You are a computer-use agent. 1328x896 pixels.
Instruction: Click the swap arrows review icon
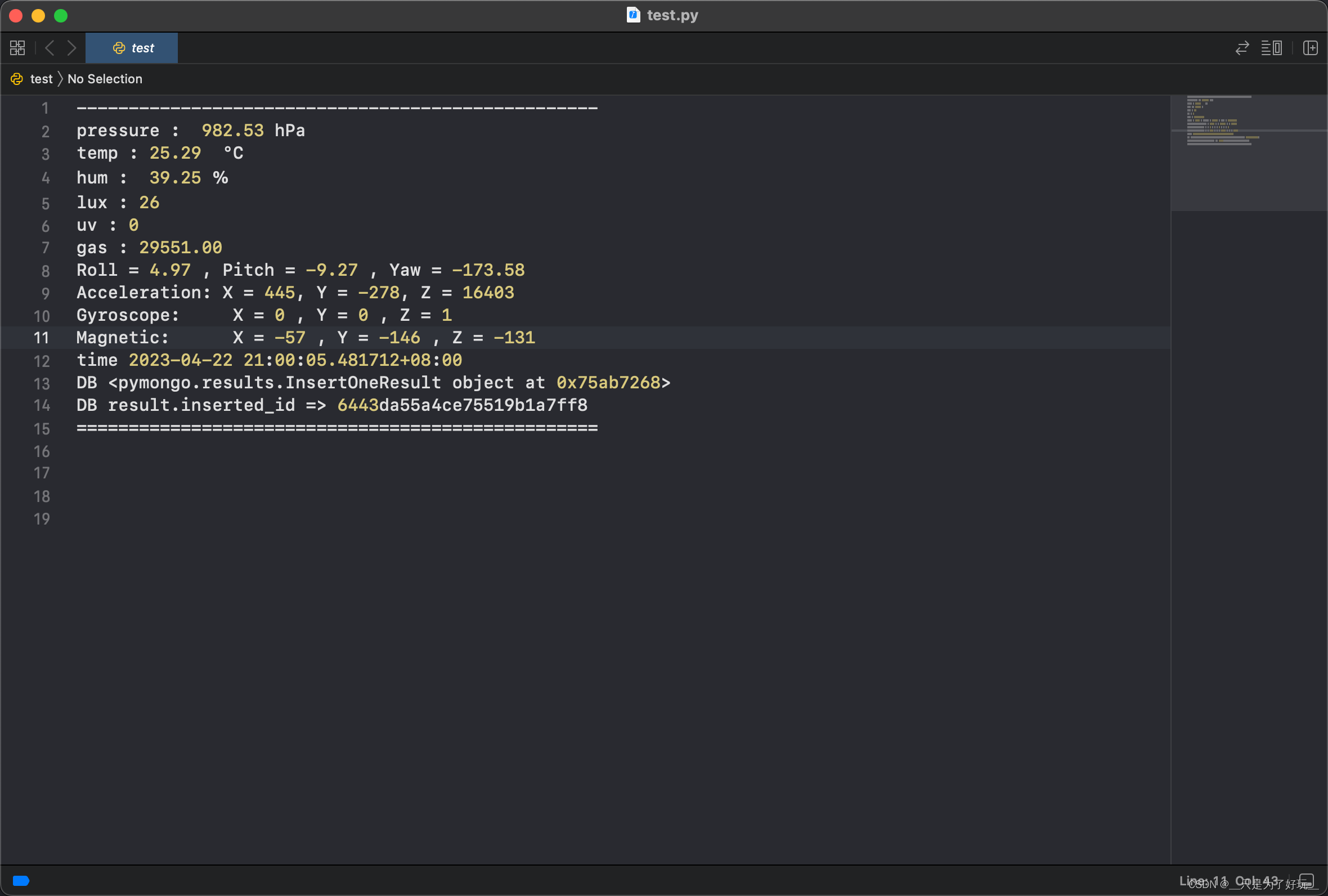pyautogui.click(x=1242, y=48)
